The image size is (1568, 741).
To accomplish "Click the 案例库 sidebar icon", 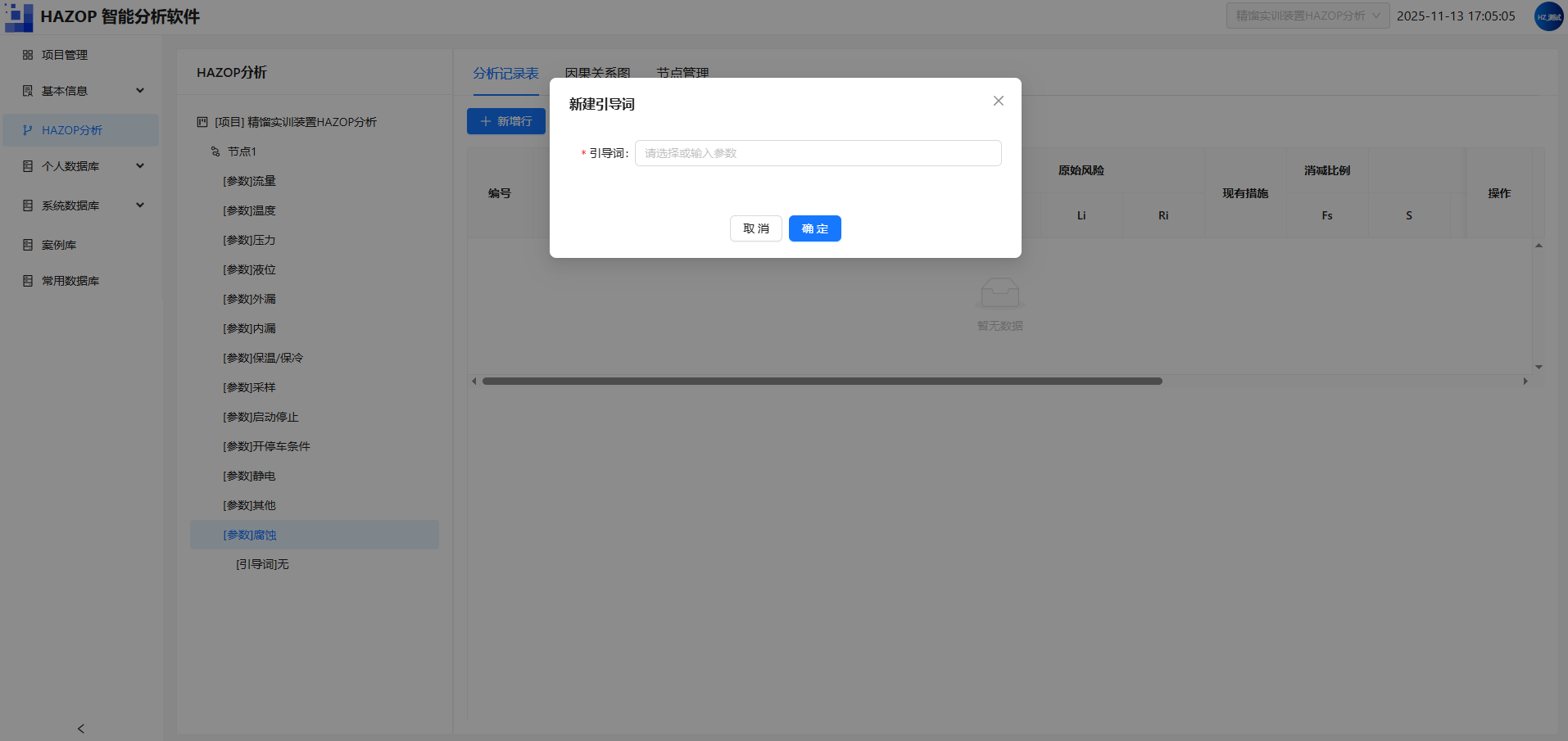I will [28, 245].
